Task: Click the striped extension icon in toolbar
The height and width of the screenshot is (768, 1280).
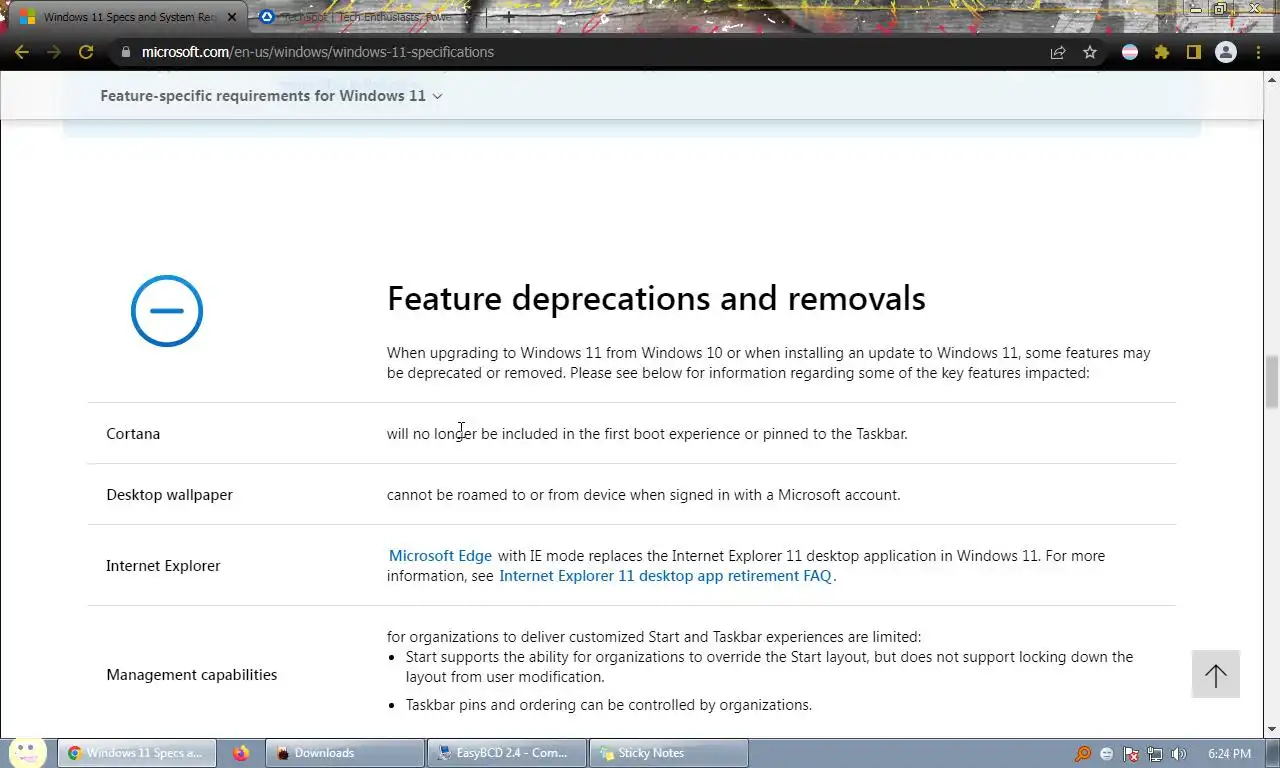Action: 1130,52
